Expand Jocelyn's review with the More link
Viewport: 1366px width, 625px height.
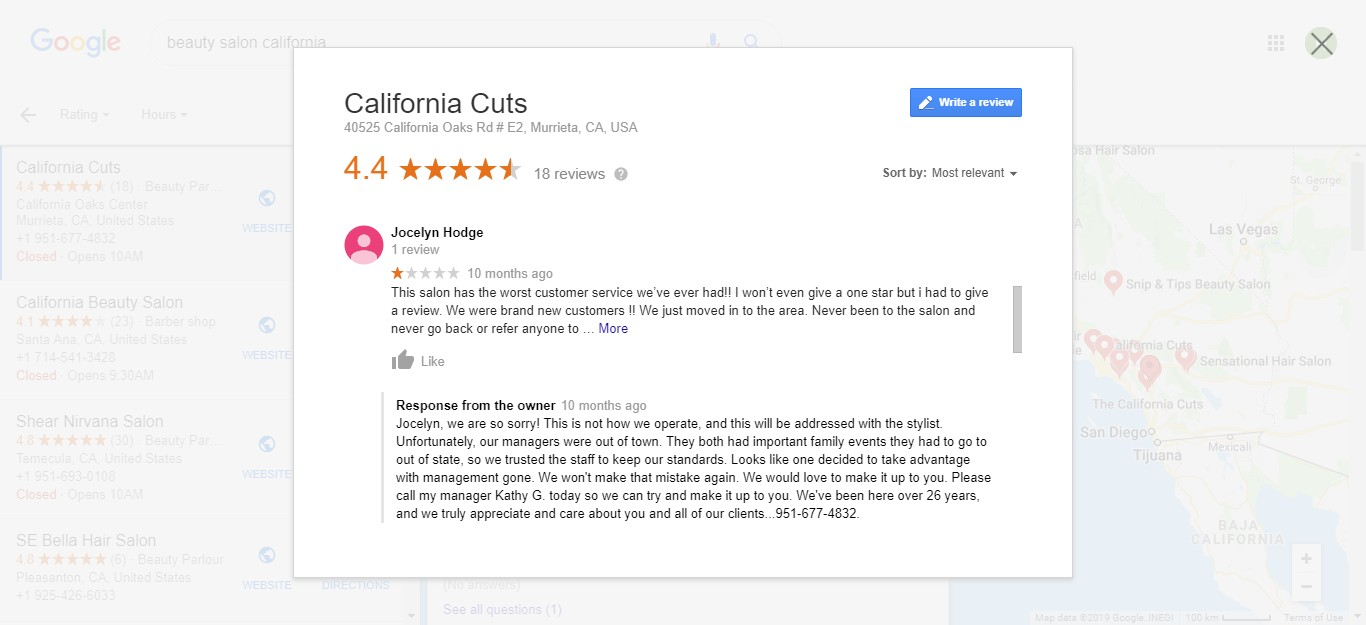(x=611, y=328)
